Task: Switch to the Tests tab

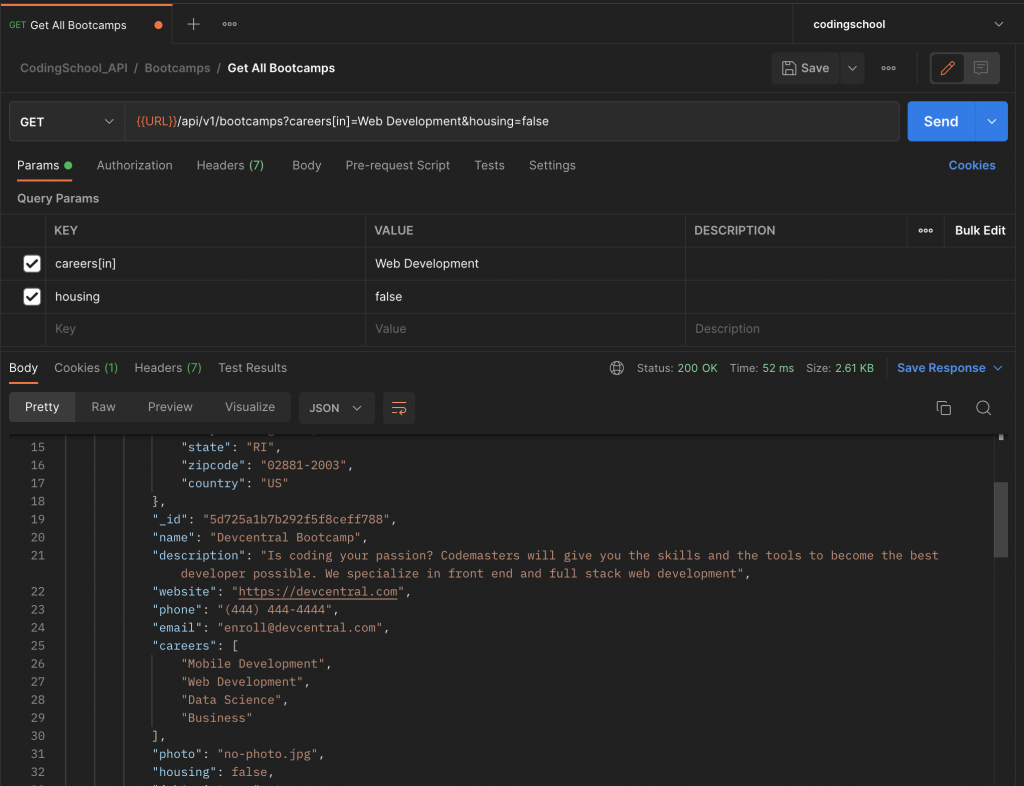Action: tap(489, 165)
